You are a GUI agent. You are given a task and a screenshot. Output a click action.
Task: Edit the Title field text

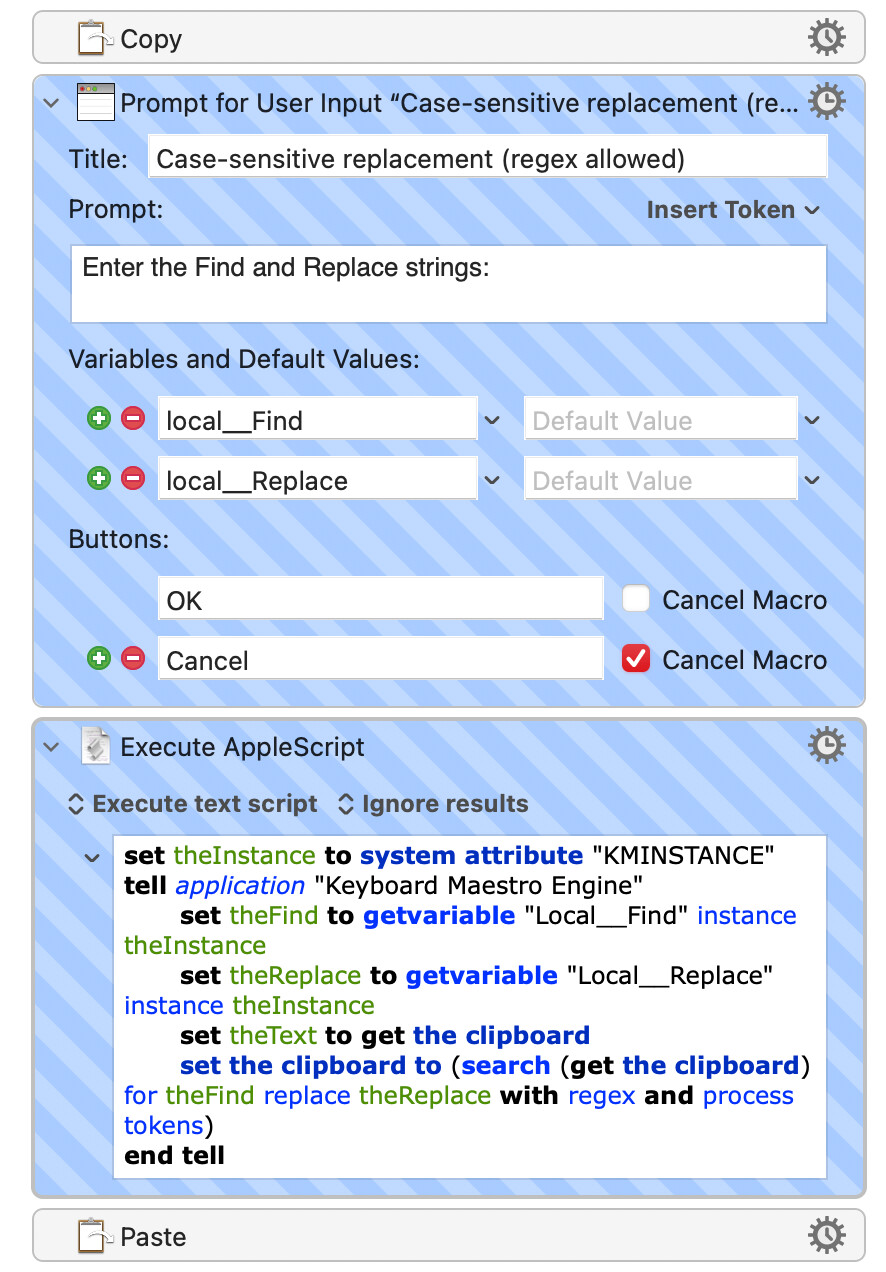click(488, 158)
